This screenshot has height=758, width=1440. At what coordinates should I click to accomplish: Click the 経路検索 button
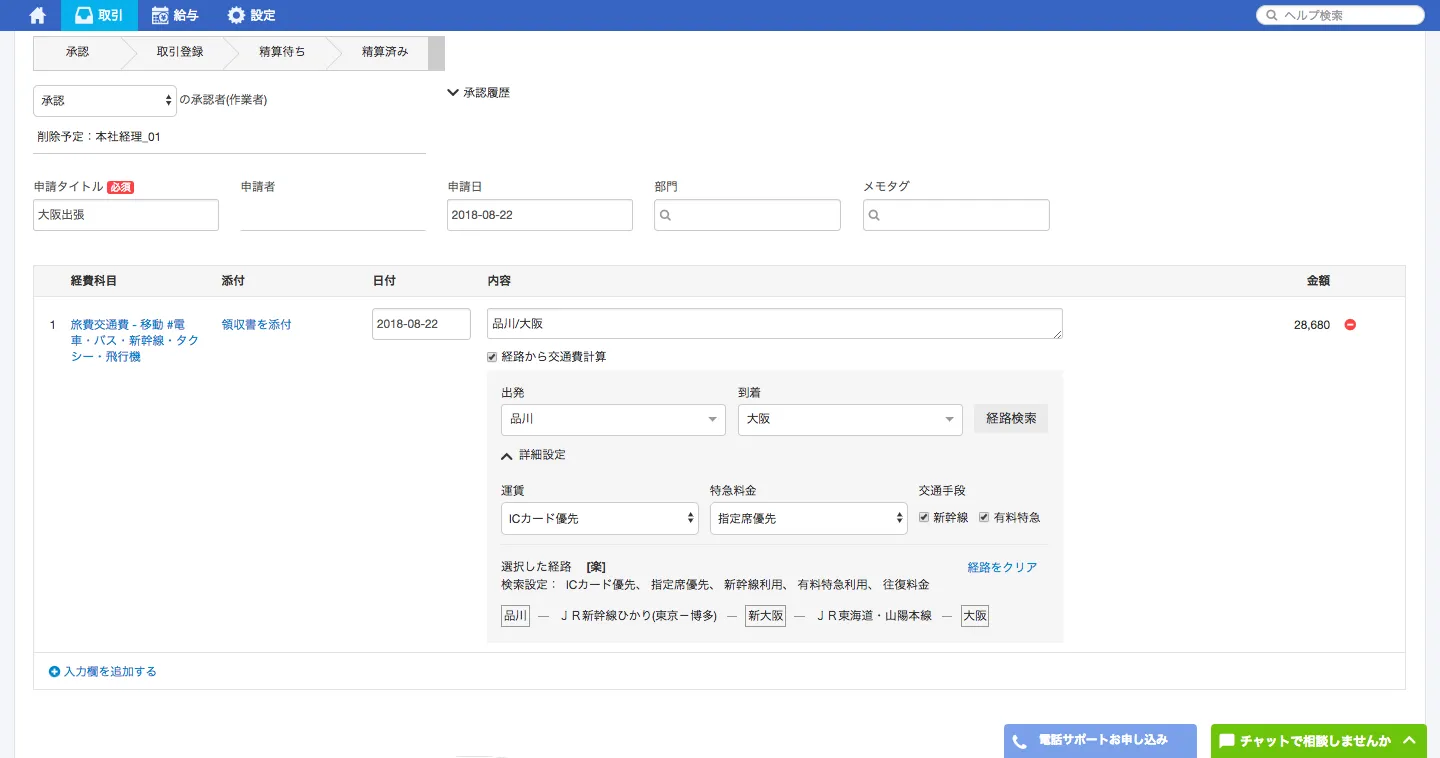click(1010, 419)
